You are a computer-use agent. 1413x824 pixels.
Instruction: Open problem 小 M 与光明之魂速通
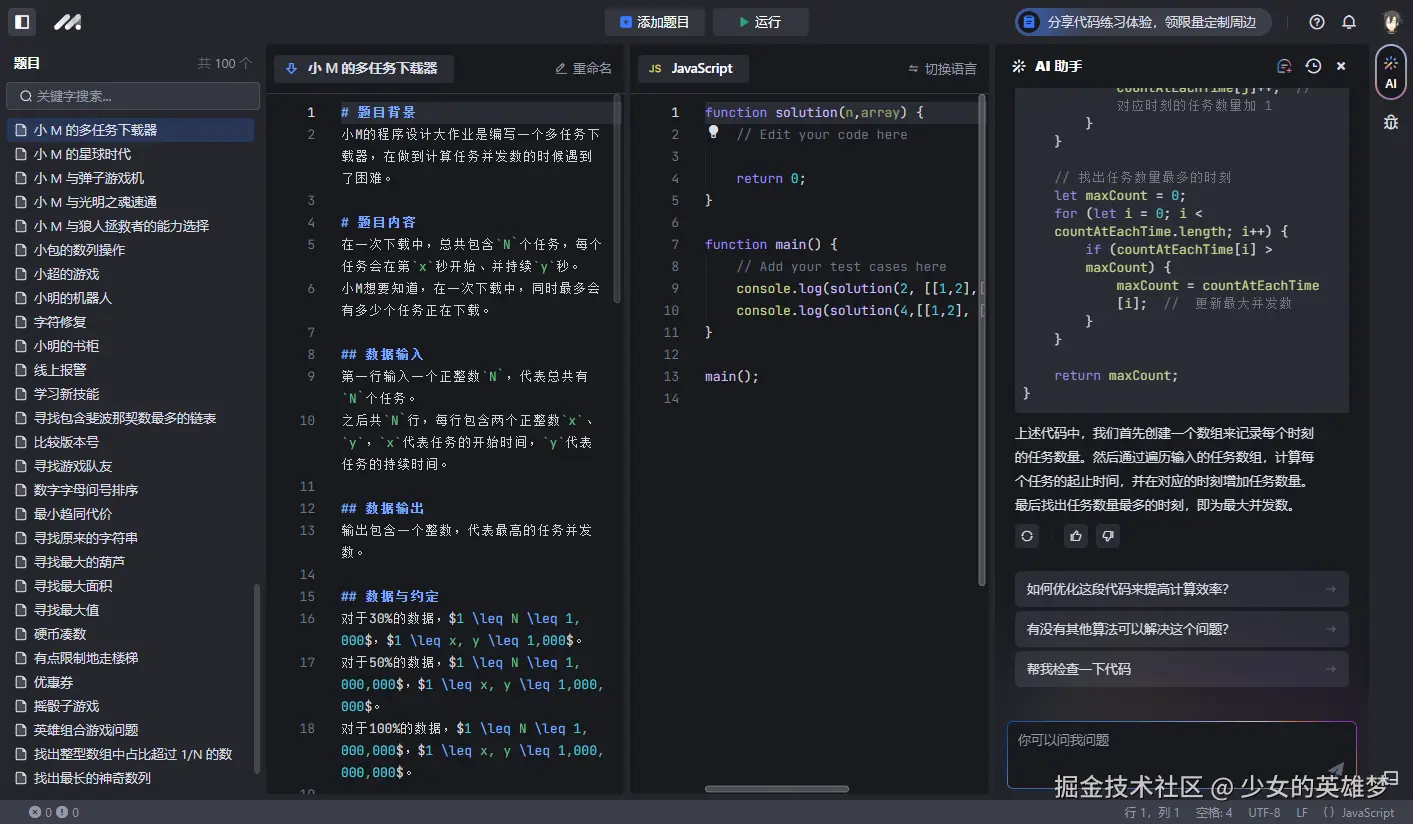pyautogui.click(x=130, y=202)
